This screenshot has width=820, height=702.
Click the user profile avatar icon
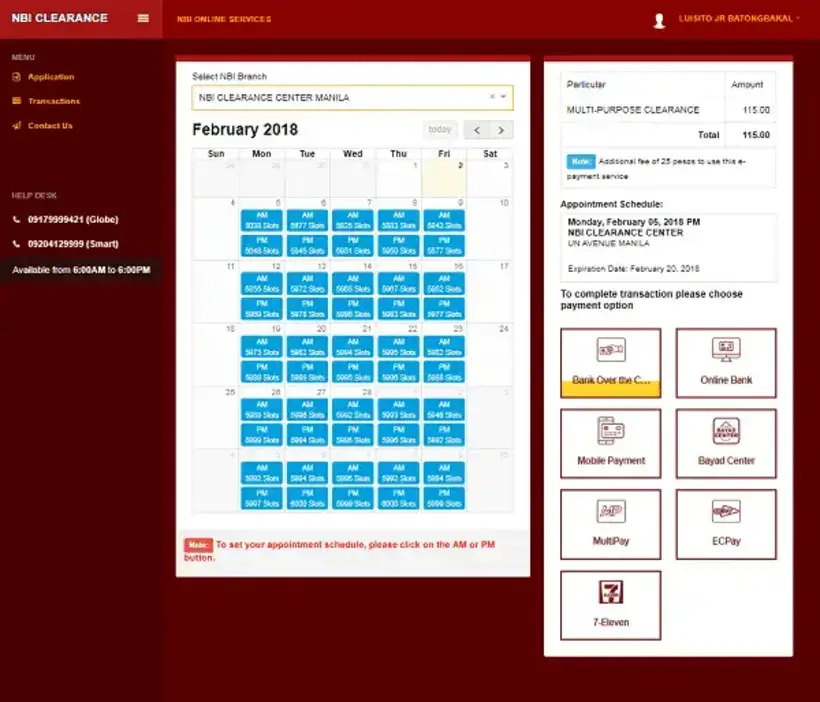pyautogui.click(x=659, y=19)
